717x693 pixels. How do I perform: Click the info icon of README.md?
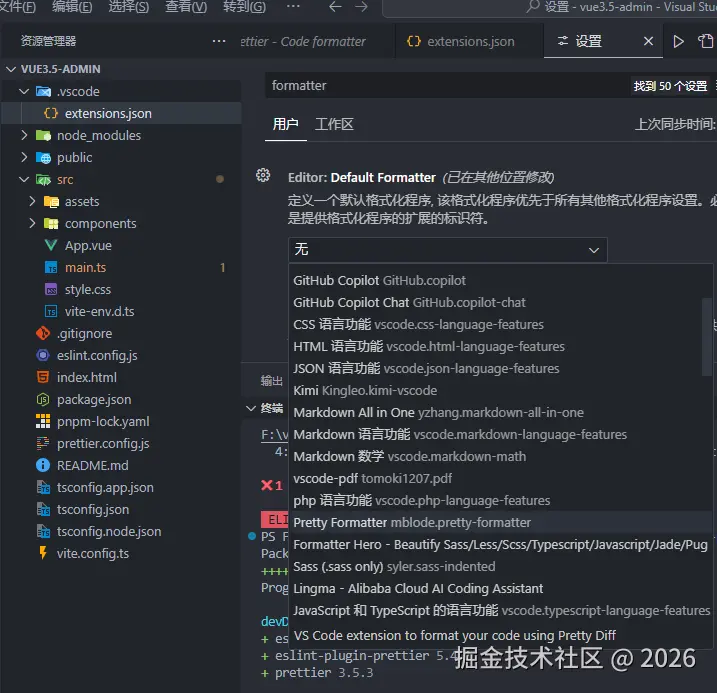(43, 465)
